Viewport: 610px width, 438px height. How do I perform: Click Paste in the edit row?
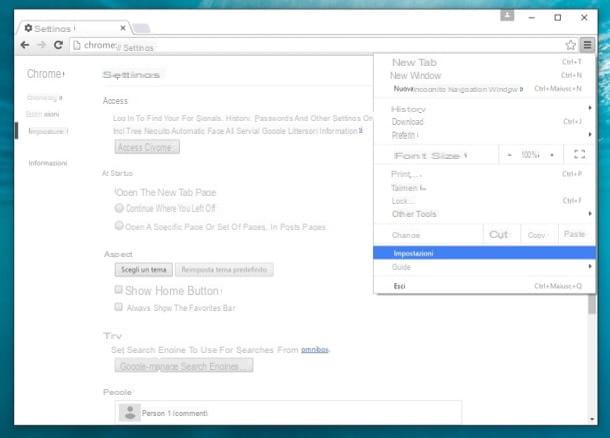click(576, 235)
